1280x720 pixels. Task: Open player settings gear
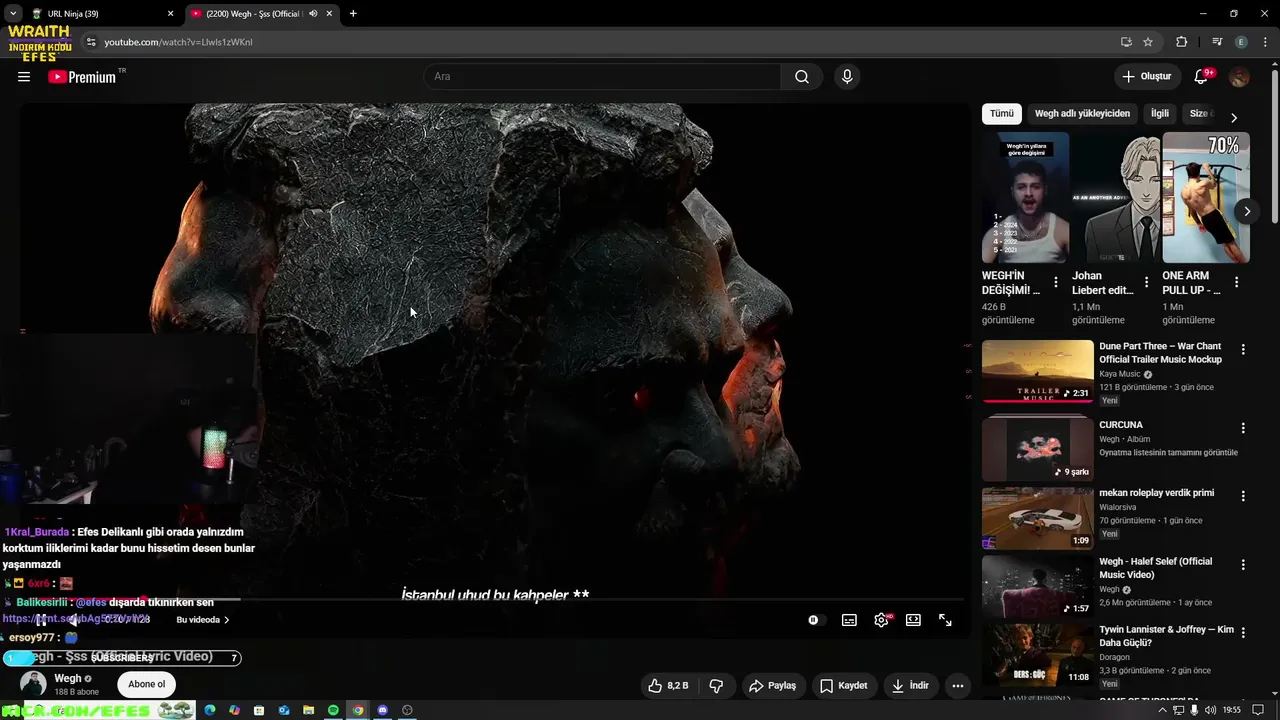click(881, 620)
